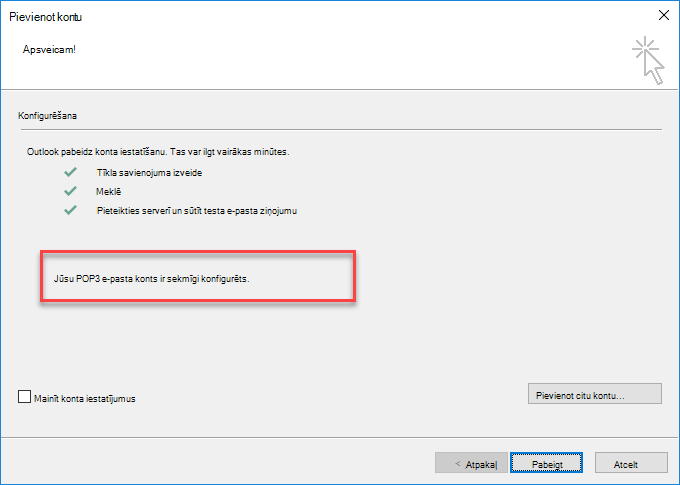
Task: Open Pievienot citu kontu... button
Action: point(595,393)
